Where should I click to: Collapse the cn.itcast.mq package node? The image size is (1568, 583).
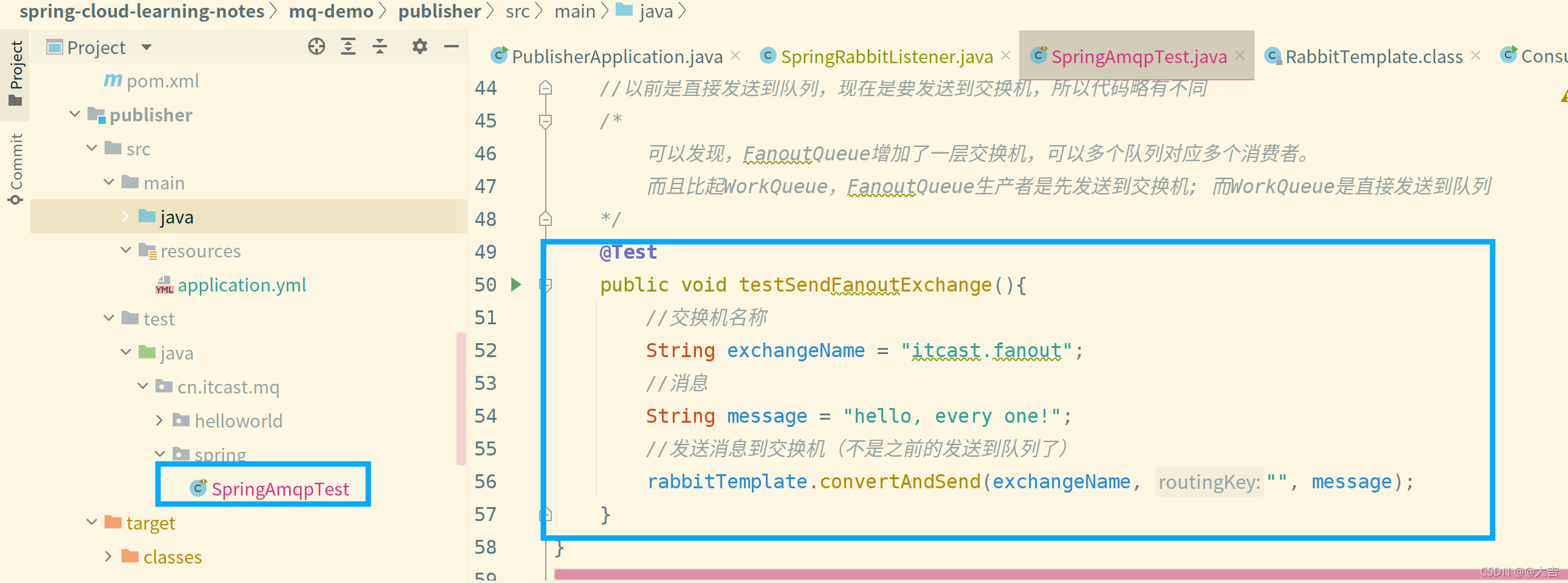point(143,386)
